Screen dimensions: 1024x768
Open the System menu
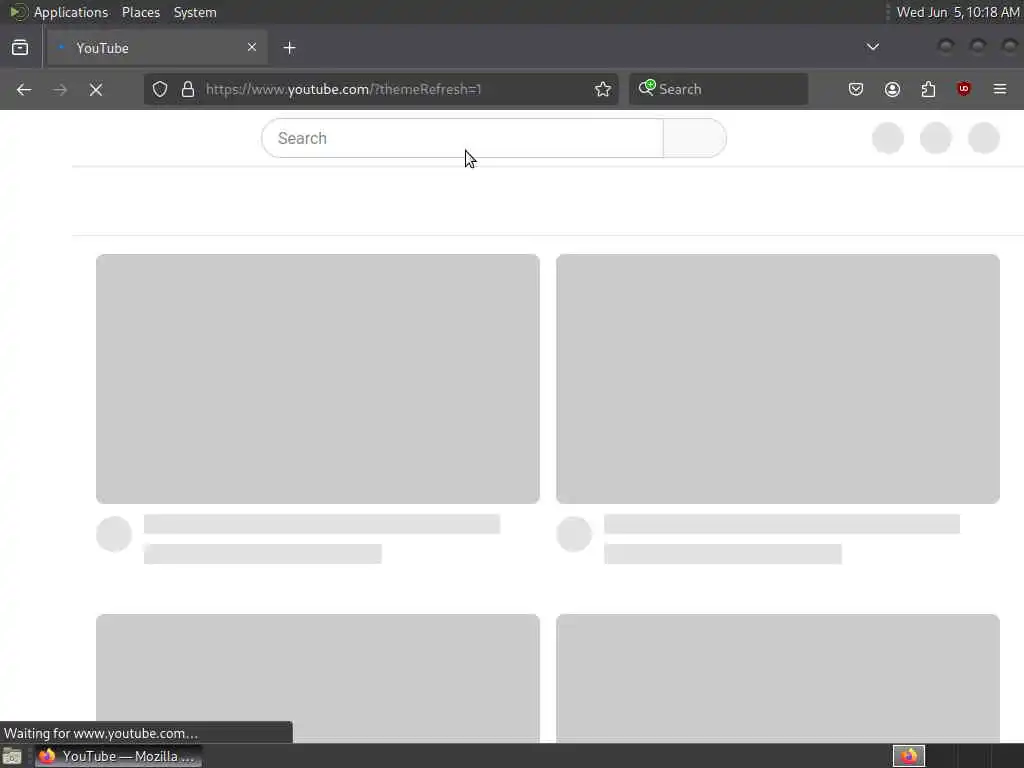pyautogui.click(x=195, y=12)
